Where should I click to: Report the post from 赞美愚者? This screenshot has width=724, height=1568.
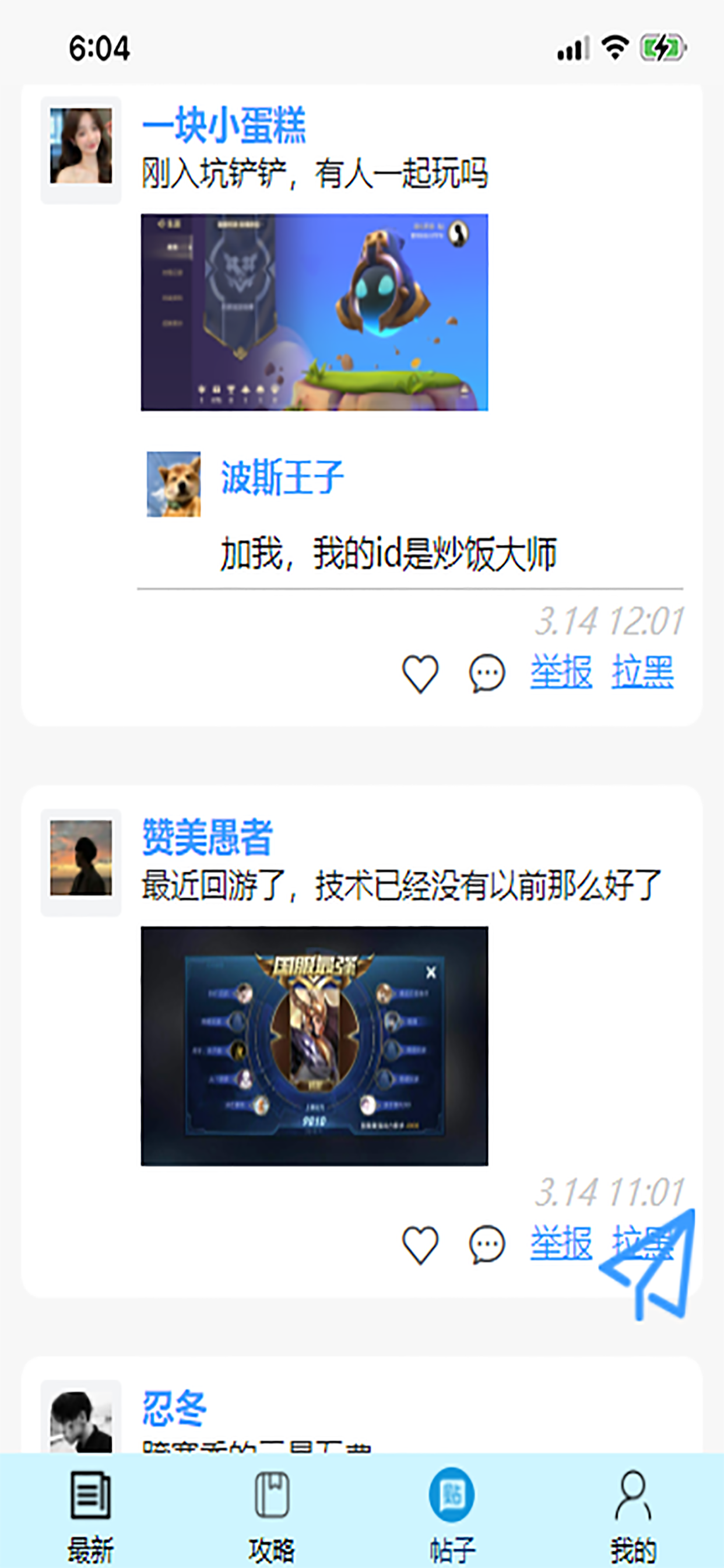560,1242
